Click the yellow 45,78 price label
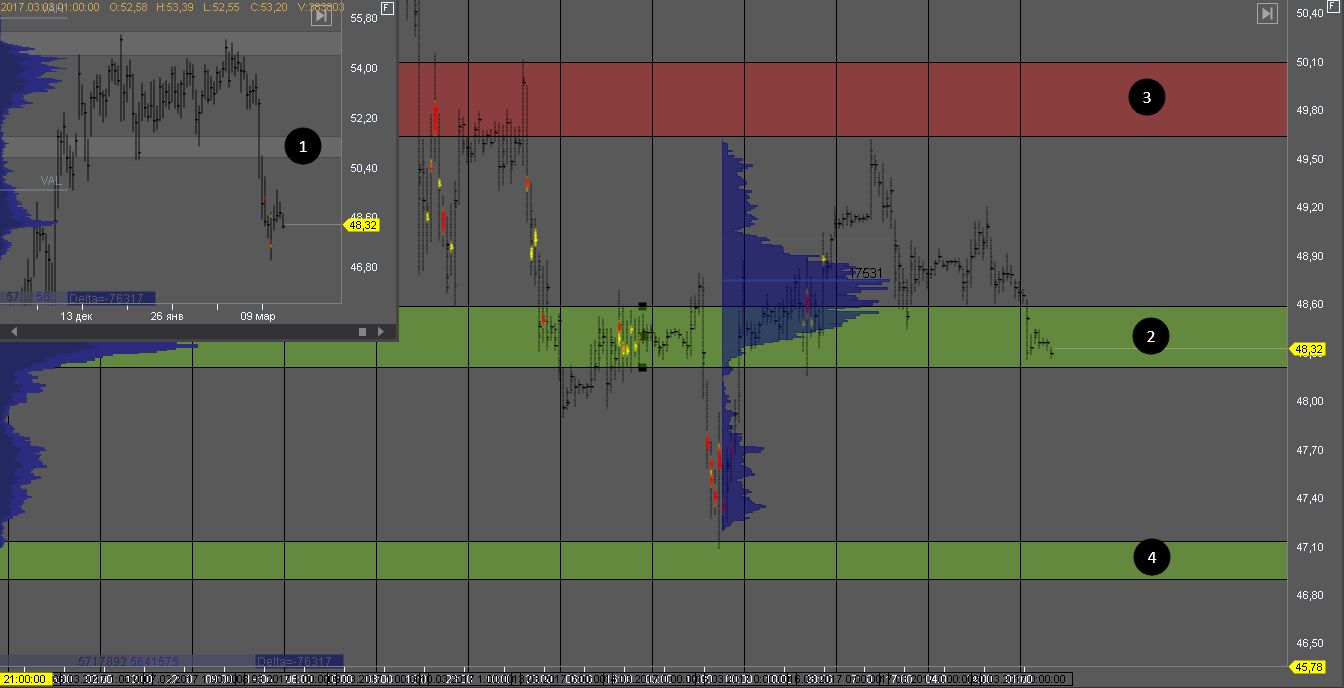This screenshot has width=1344, height=688. point(1309,667)
